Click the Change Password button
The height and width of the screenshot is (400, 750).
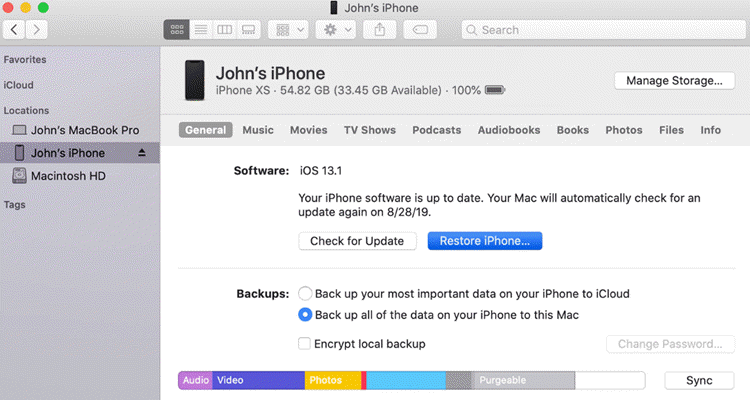(x=670, y=344)
